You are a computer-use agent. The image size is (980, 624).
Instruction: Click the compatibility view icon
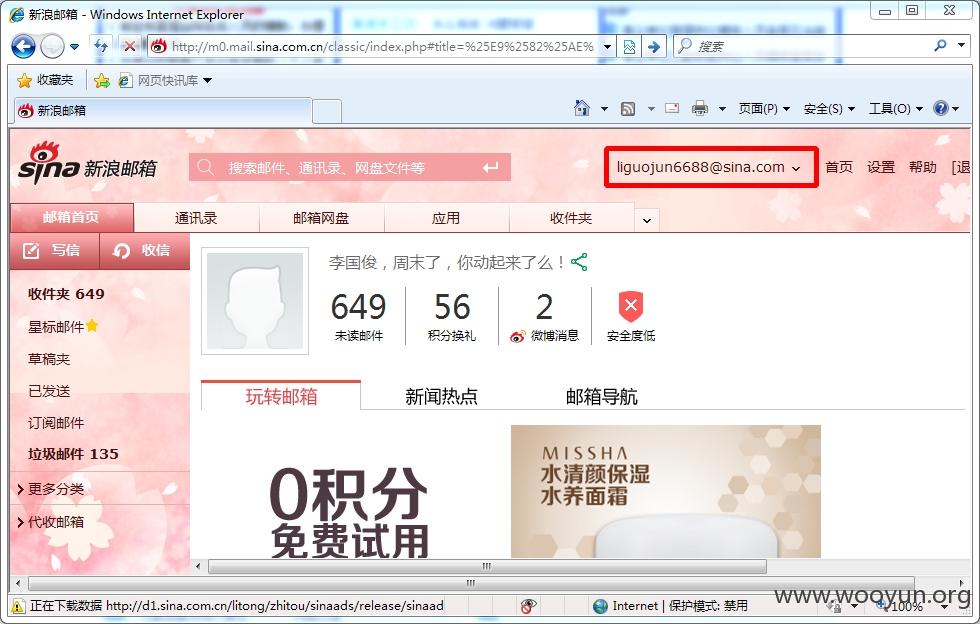(x=629, y=47)
